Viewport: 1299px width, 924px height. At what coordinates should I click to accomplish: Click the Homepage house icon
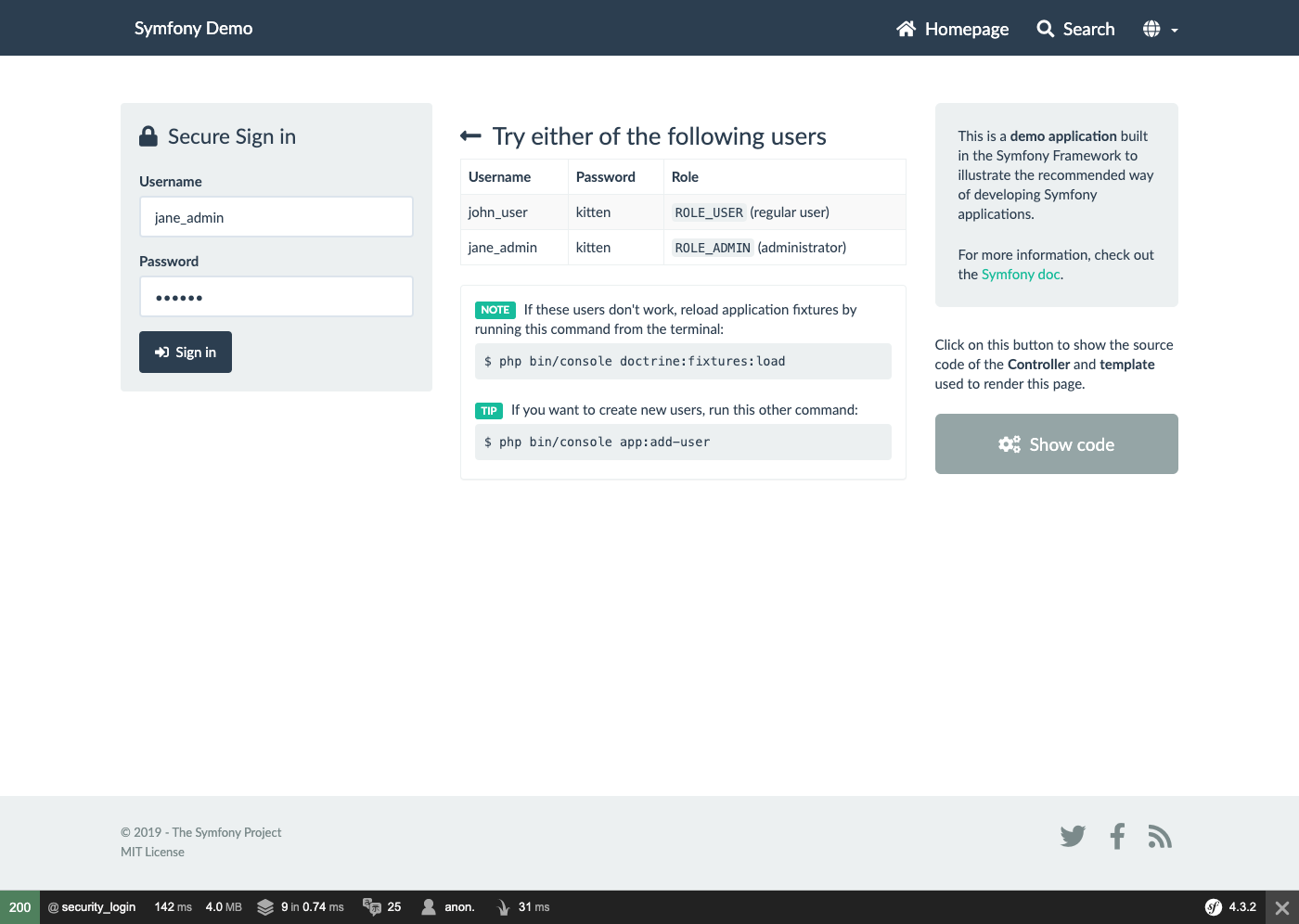tap(907, 29)
